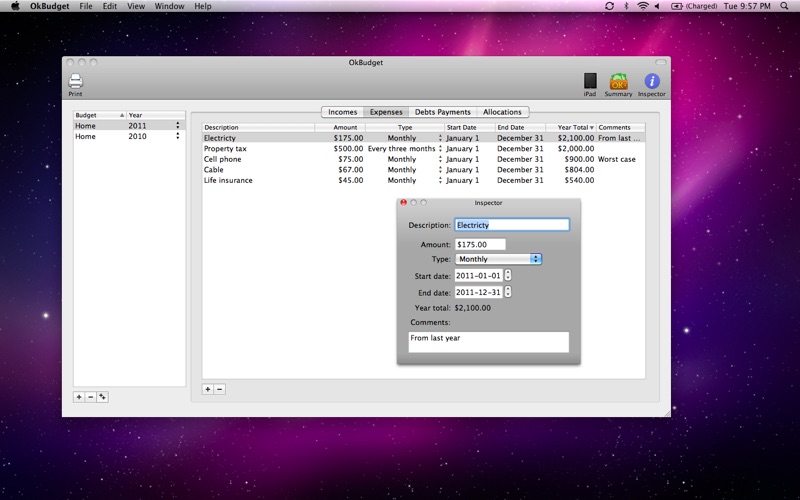This screenshot has height=500, width=800.
Task: Open the File menu
Action: (x=86, y=6)
